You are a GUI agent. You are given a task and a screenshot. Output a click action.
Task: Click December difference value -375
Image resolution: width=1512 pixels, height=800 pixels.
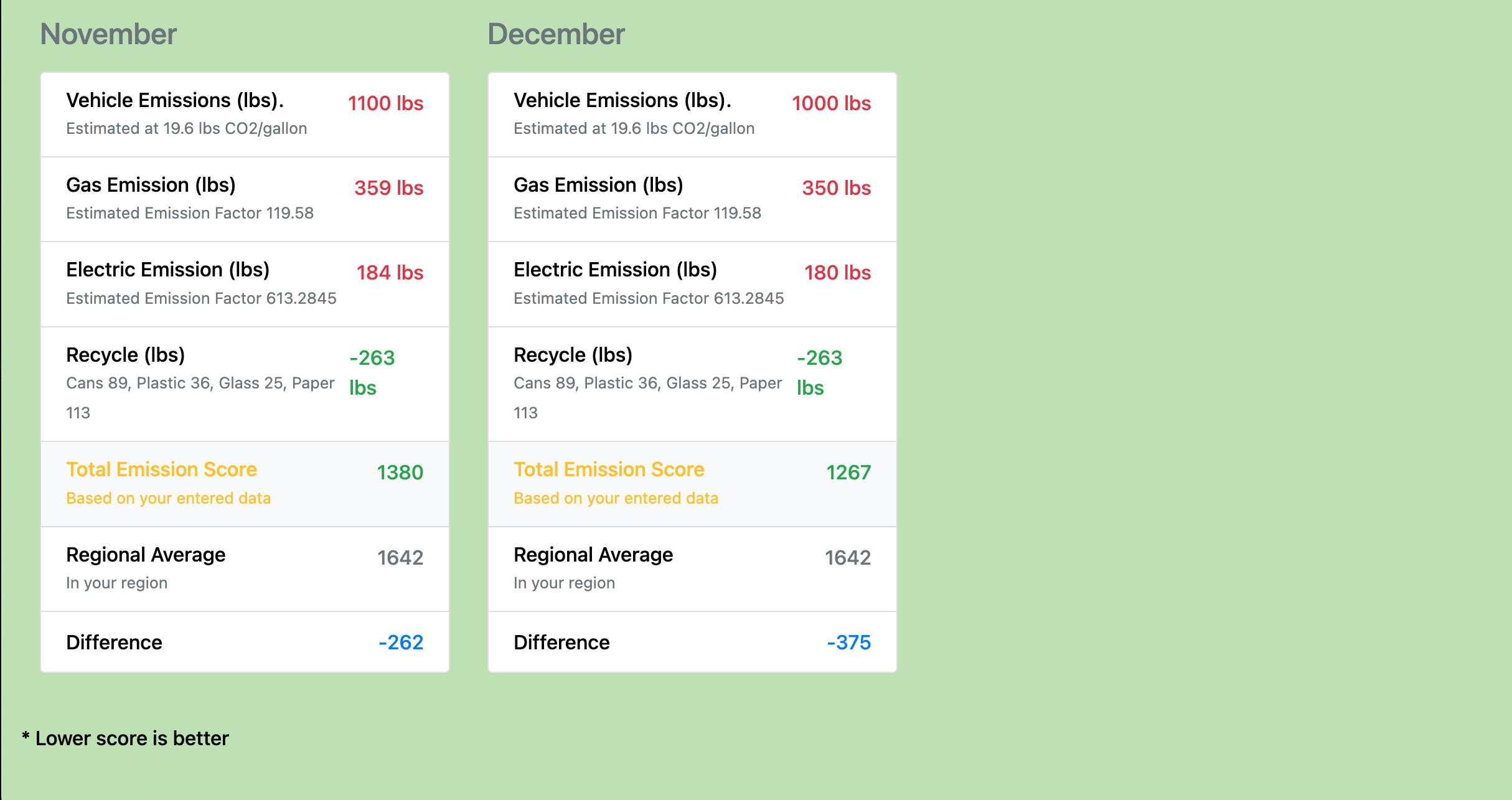848,642
